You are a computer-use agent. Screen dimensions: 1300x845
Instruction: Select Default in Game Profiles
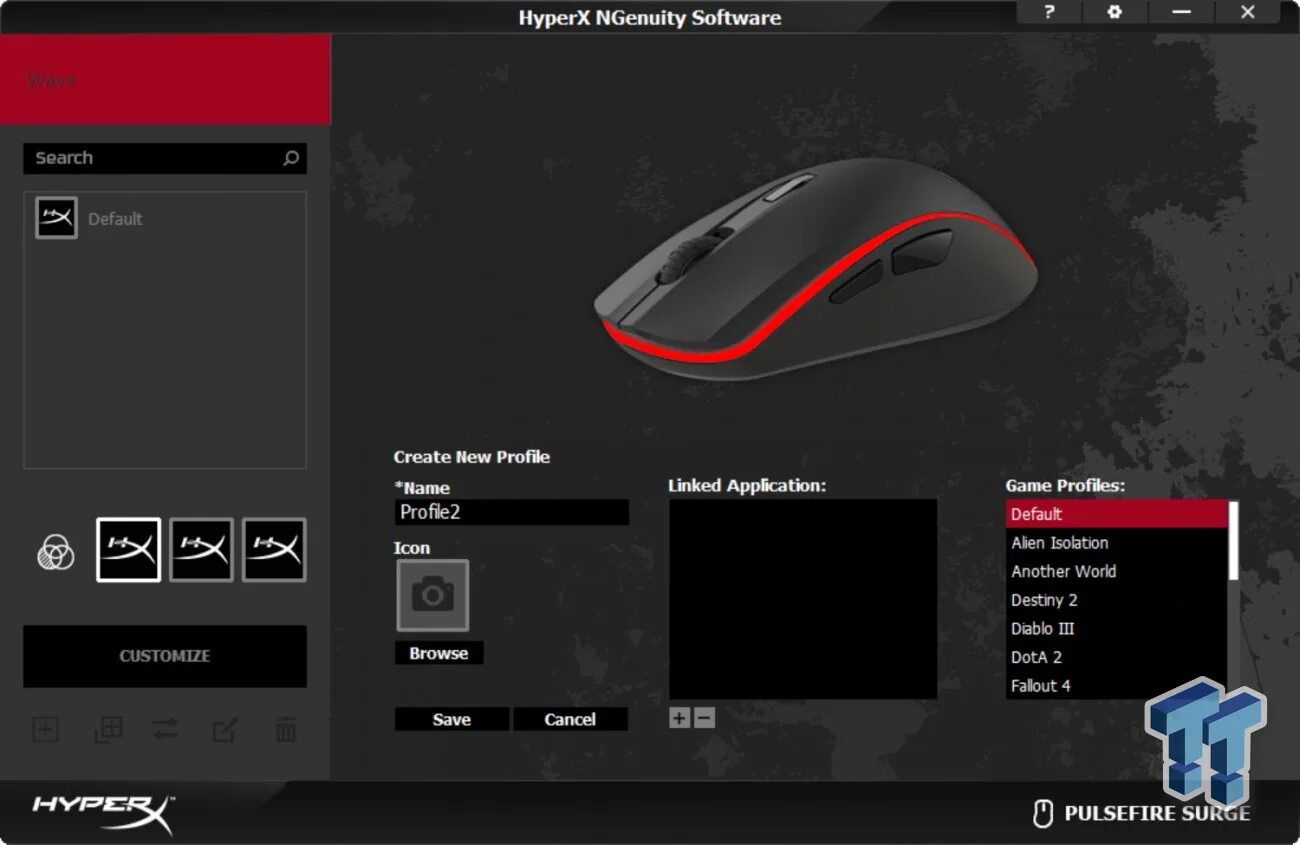point(1117,514)
